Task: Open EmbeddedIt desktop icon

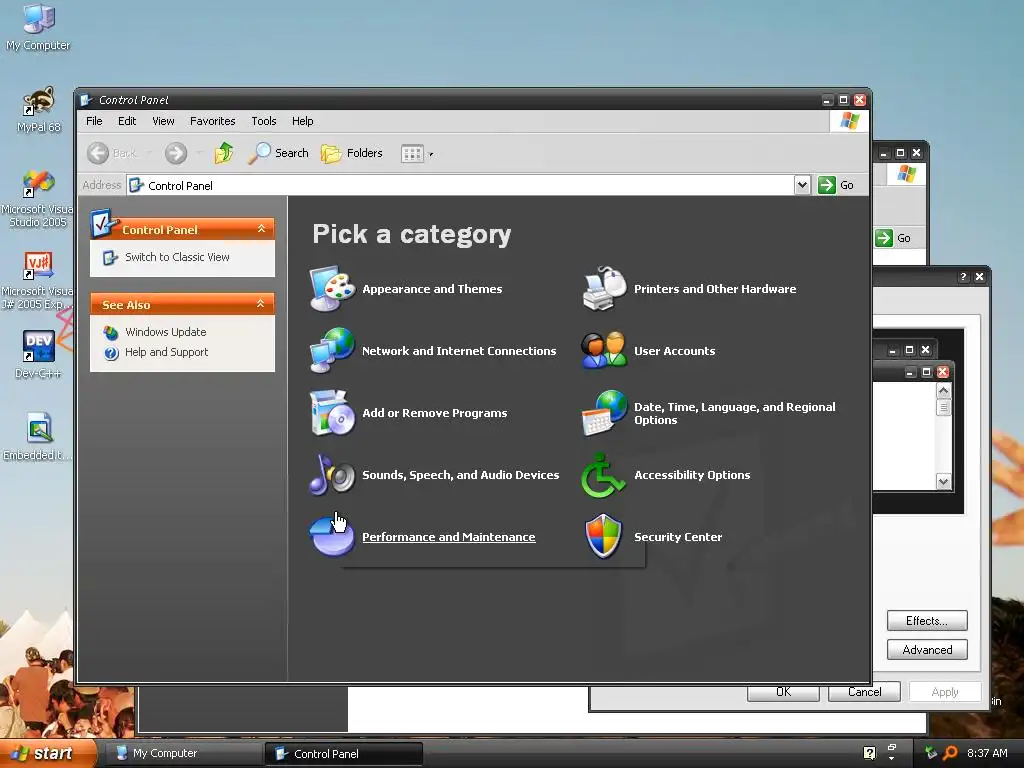Action: [37, 436]
